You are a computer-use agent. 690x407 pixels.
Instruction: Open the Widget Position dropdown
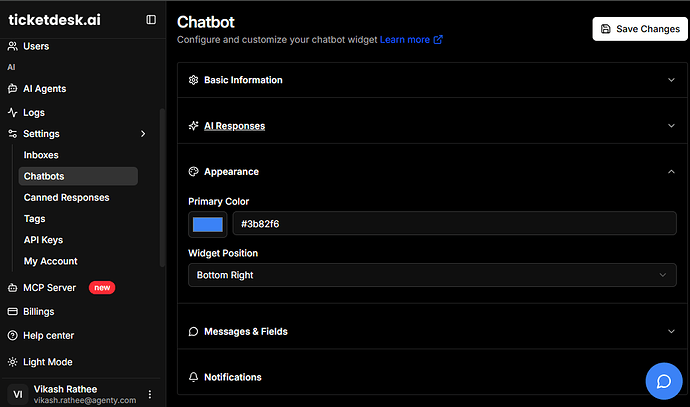pyautogui.click(x=432, y=275)
